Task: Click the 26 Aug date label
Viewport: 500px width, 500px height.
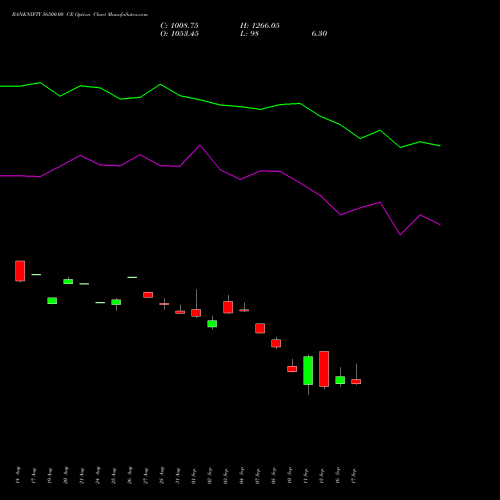Action: point(130,475)
